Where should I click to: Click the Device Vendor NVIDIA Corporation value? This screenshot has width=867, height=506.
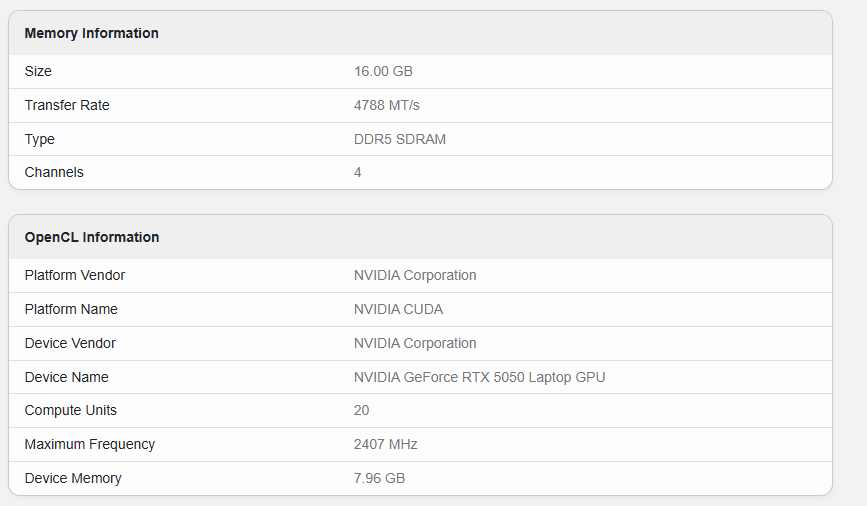pos(415,343)
